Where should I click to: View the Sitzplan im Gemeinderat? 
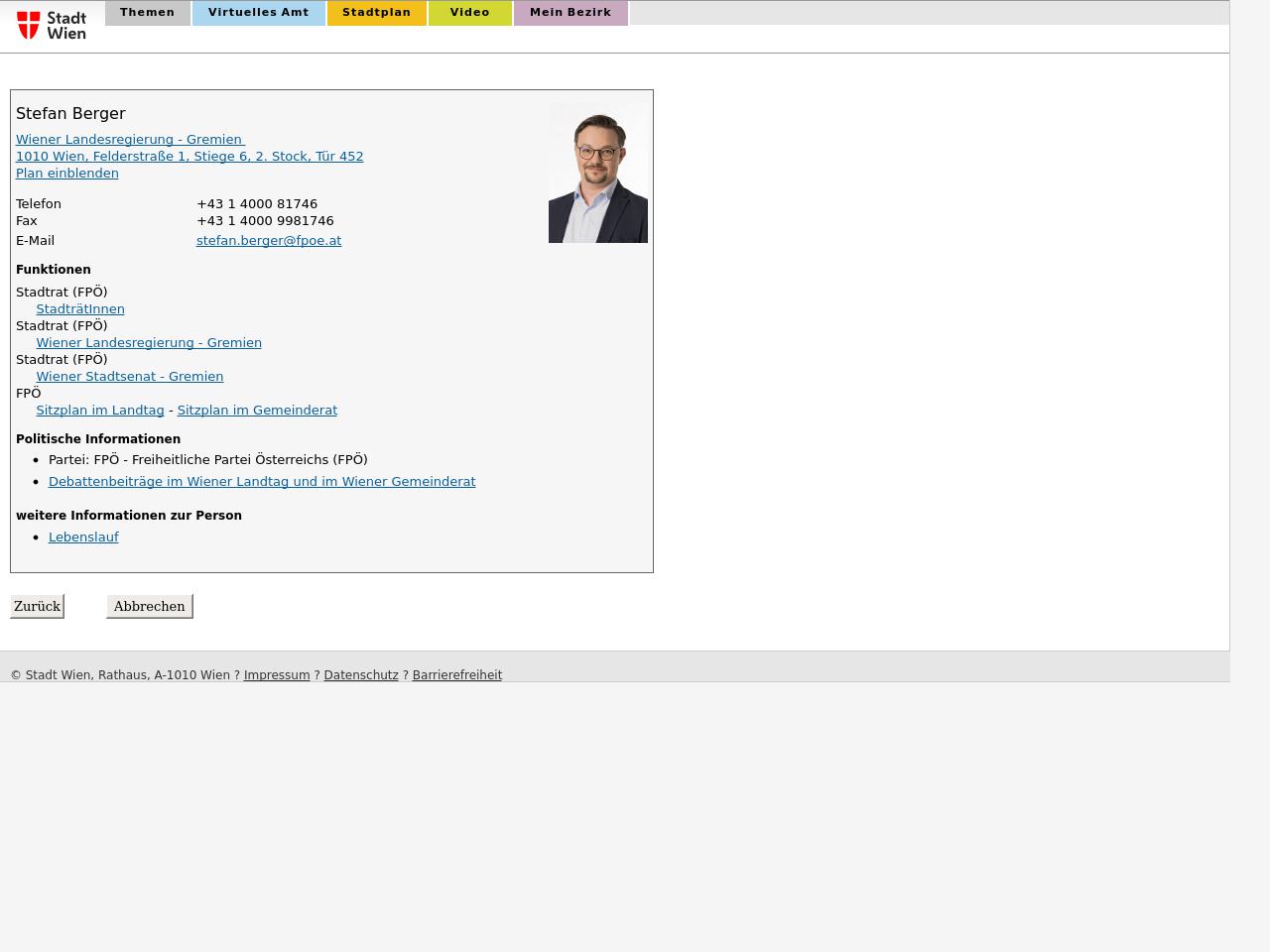257,411
